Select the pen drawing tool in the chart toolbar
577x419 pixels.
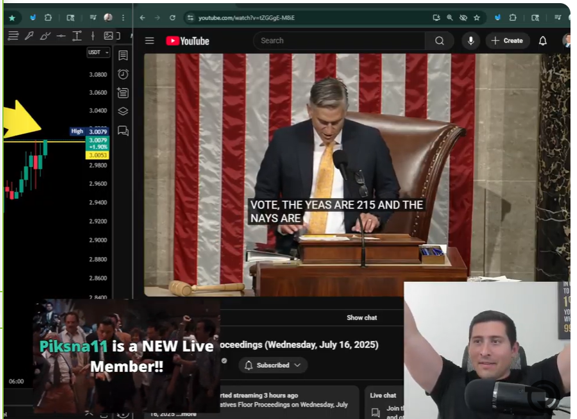[29, 36]
